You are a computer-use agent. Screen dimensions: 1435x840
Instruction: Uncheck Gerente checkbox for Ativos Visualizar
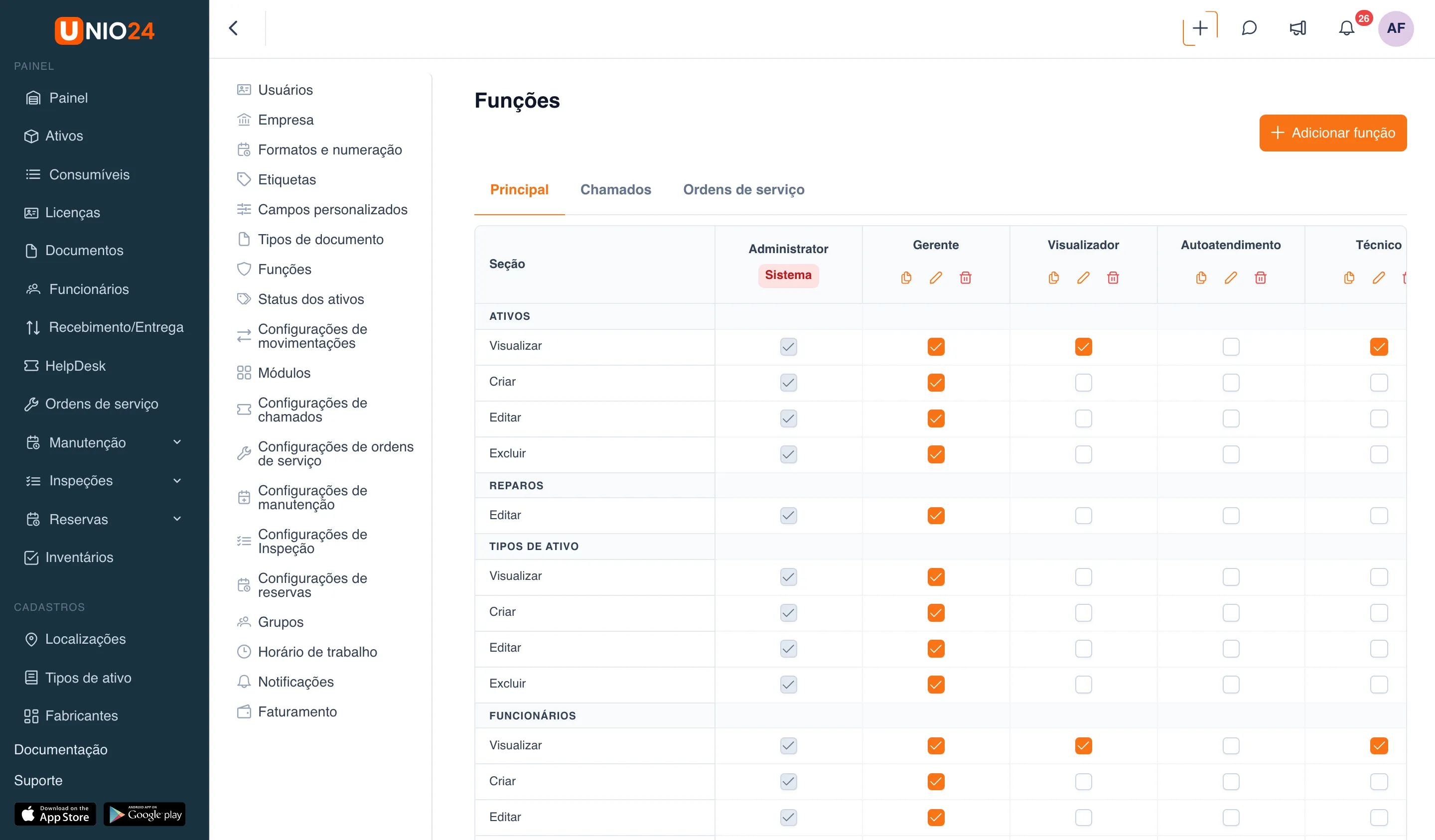point(936,347)
